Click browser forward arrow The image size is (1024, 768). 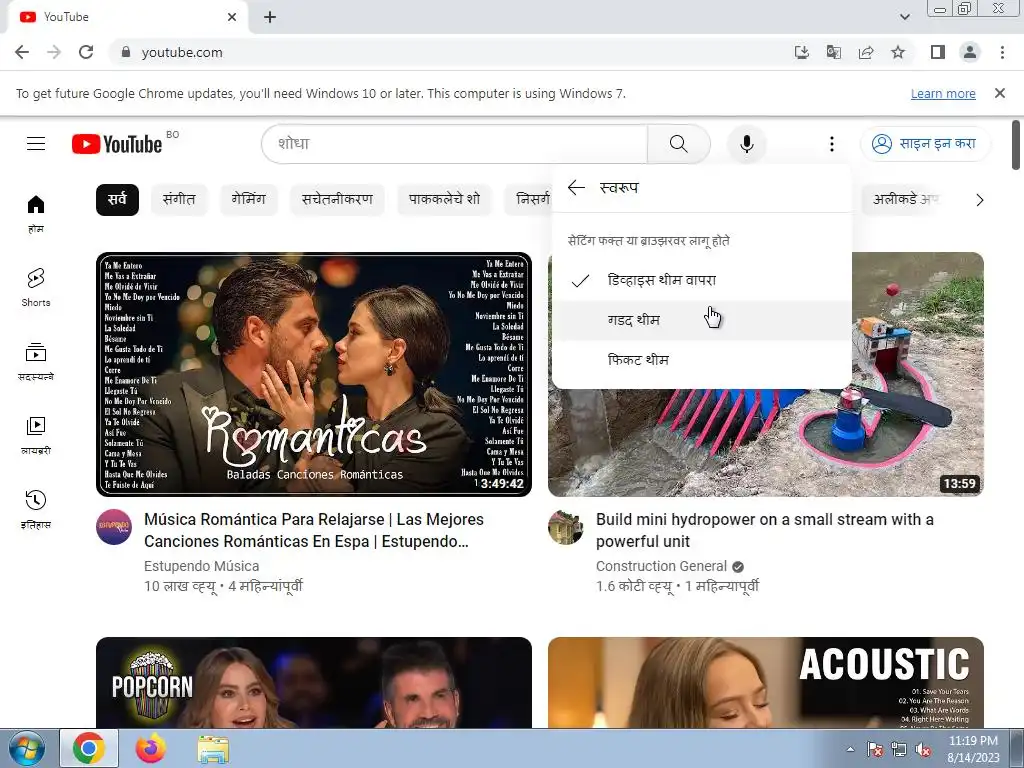click(x=54, y=52)
